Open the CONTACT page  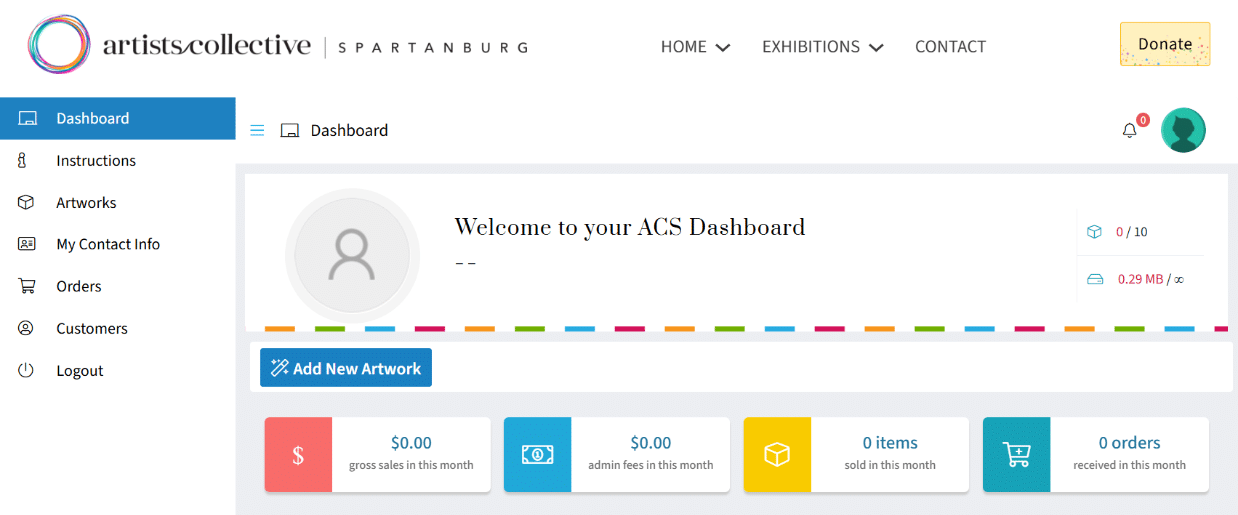tap(950, 47)
